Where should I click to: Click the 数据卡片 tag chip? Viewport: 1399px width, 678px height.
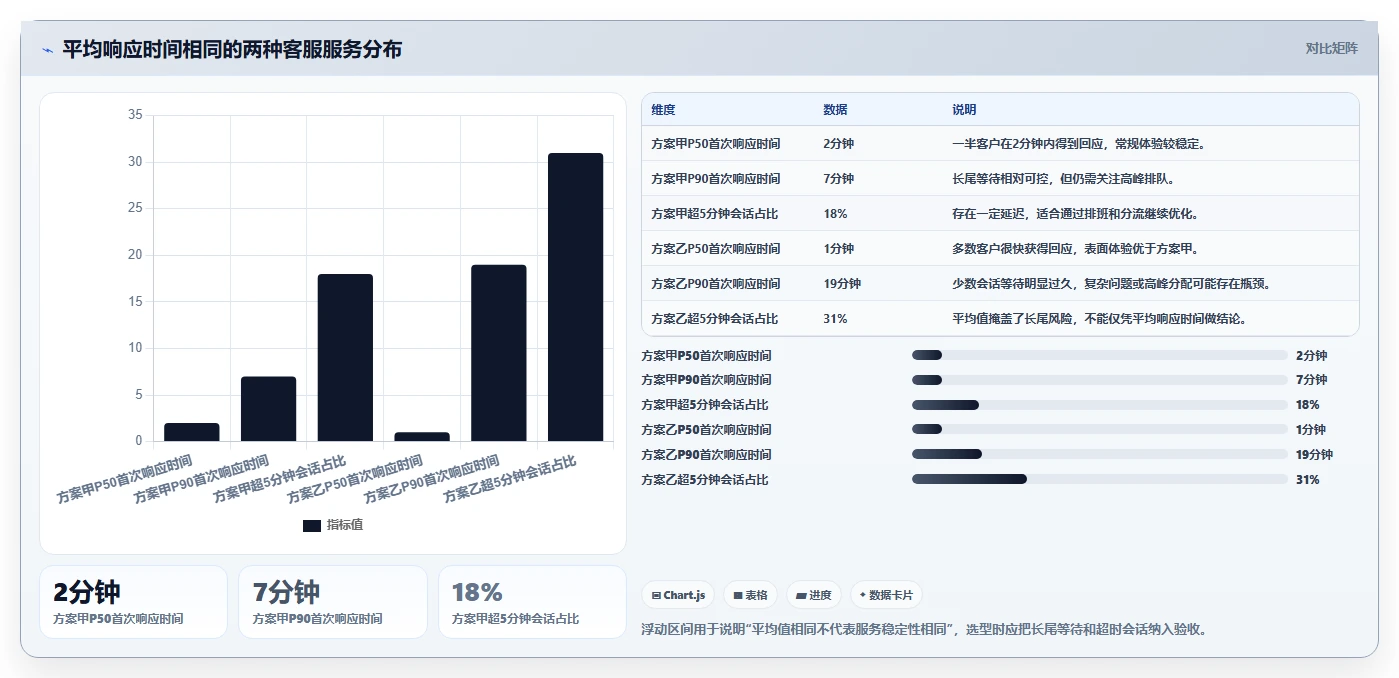[x=886, y=595]
